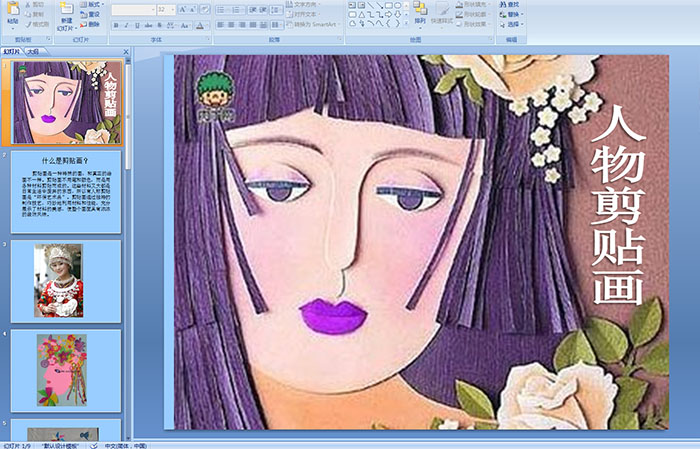
Task: Toggle Align Text Right
Action: coord(242,25)
